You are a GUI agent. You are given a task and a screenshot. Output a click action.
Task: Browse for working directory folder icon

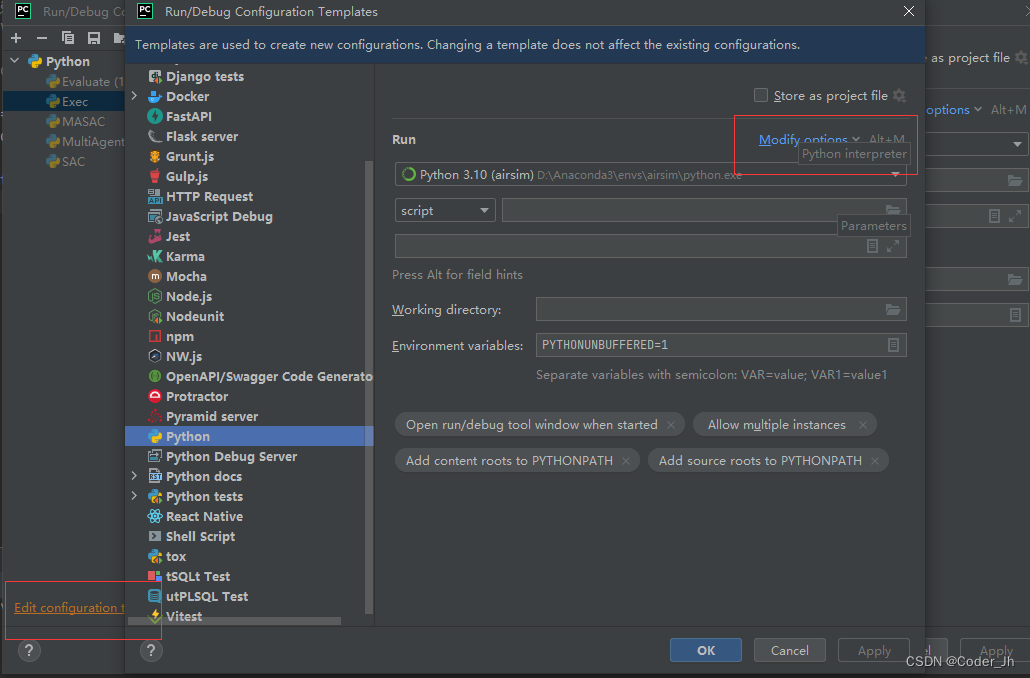pos(893,309)
